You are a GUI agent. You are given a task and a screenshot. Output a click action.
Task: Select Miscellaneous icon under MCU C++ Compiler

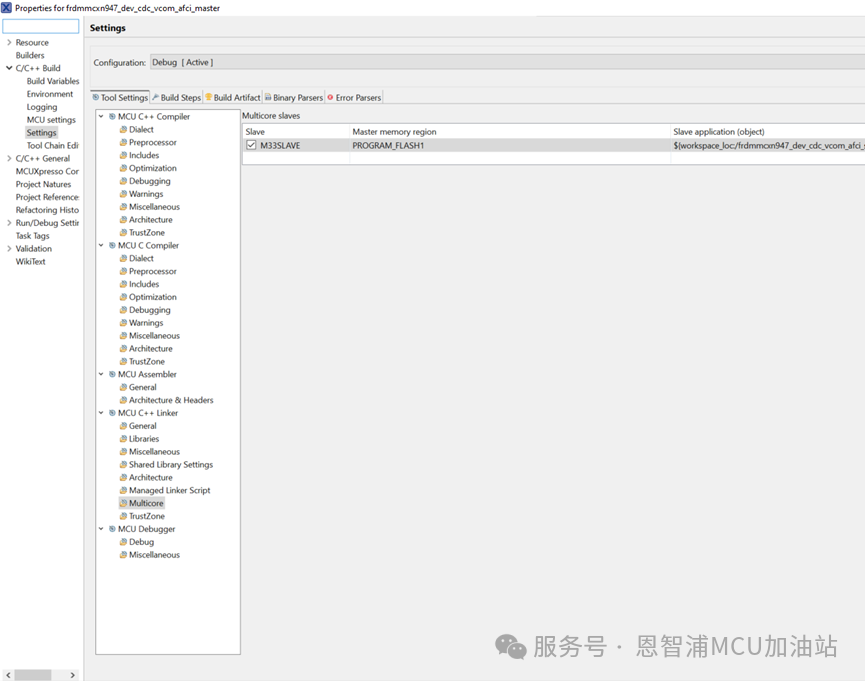pos(124,207)
